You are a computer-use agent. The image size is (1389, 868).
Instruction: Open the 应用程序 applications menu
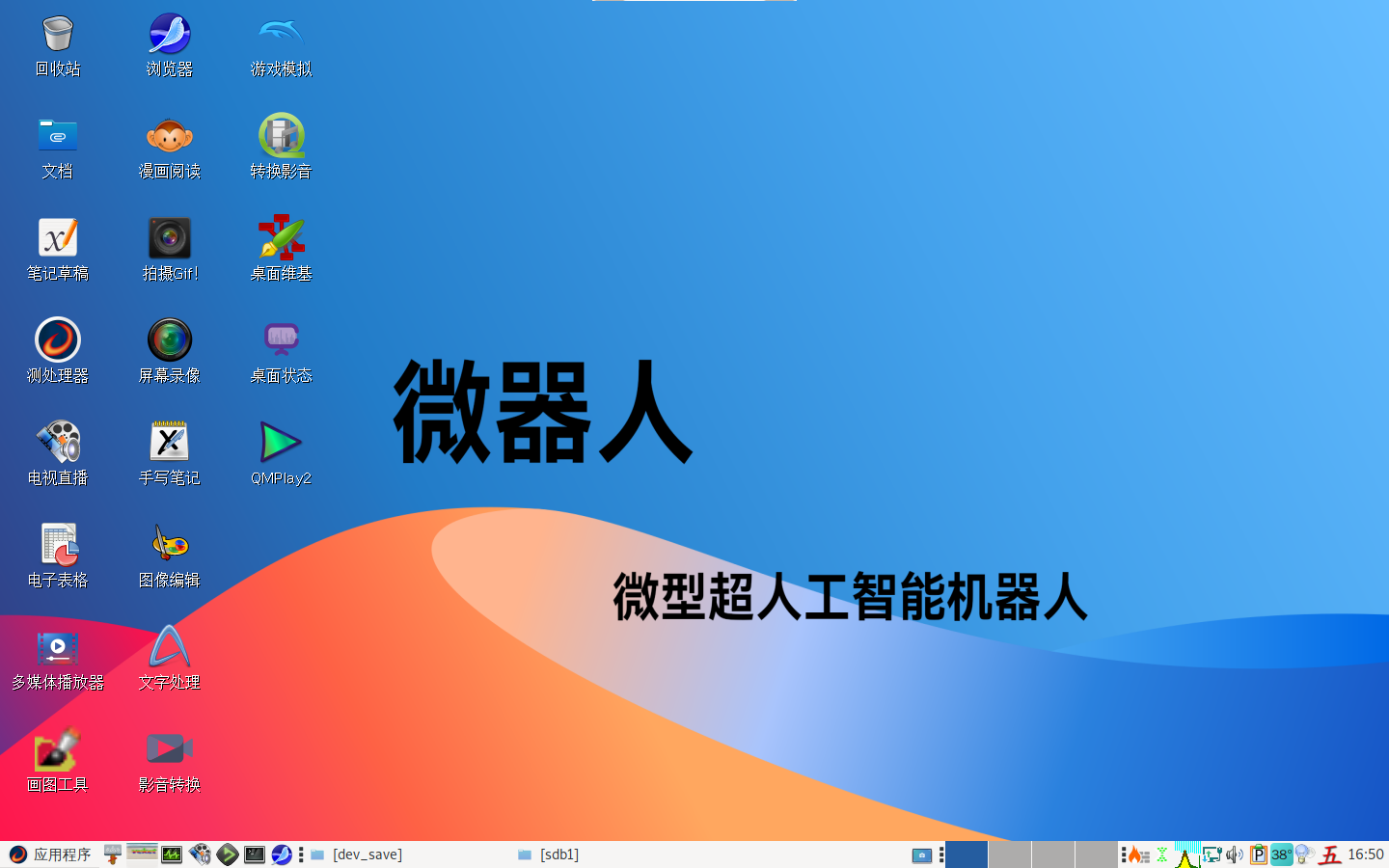[x=50, y=854]
